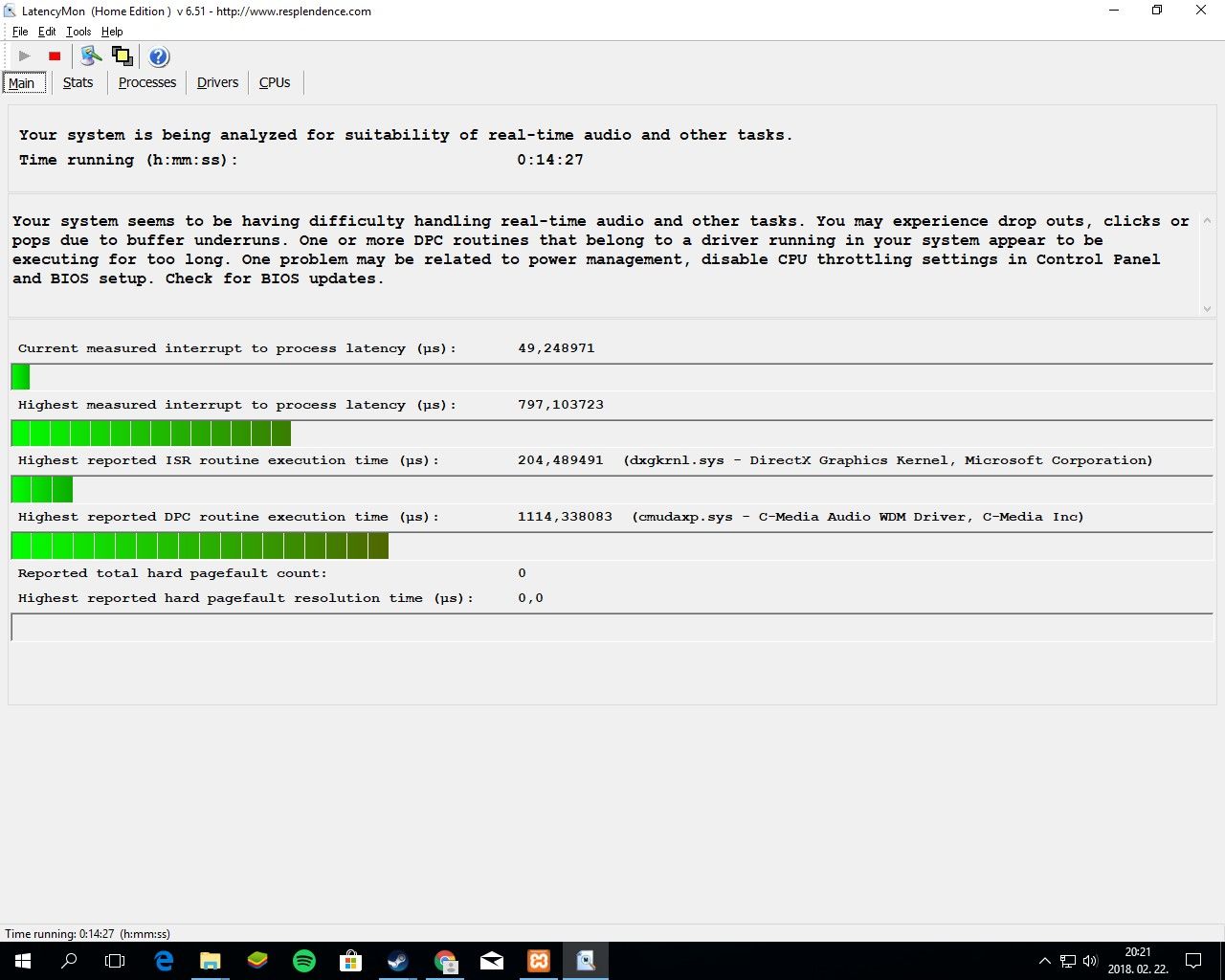Click the LatencyMon title bar app icon
The image size is (1225, 980).
(11, 11)
